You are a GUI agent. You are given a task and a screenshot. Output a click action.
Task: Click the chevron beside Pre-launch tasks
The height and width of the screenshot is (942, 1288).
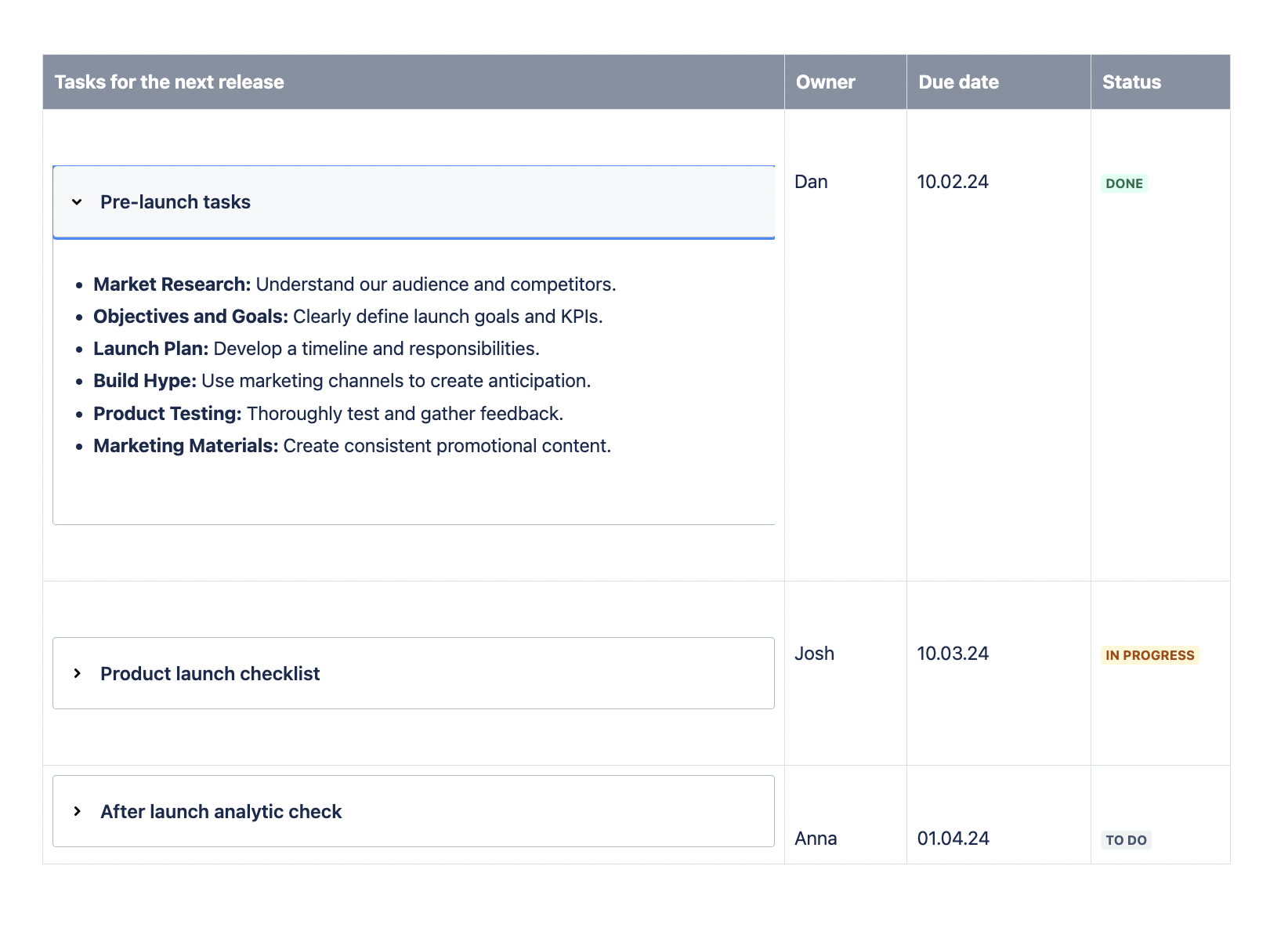78,201
